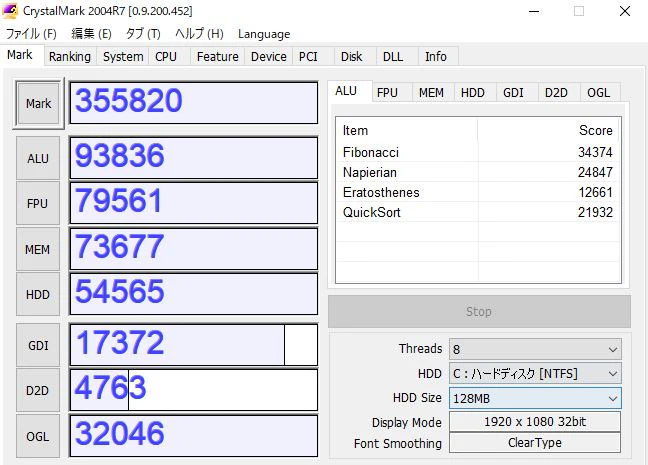
Task: Run the GDI benchmark button
Action: 38,345
